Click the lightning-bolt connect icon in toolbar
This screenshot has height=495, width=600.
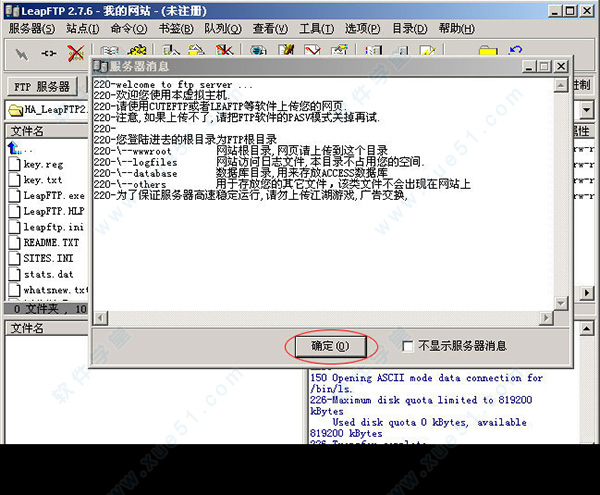click(22, 55)
